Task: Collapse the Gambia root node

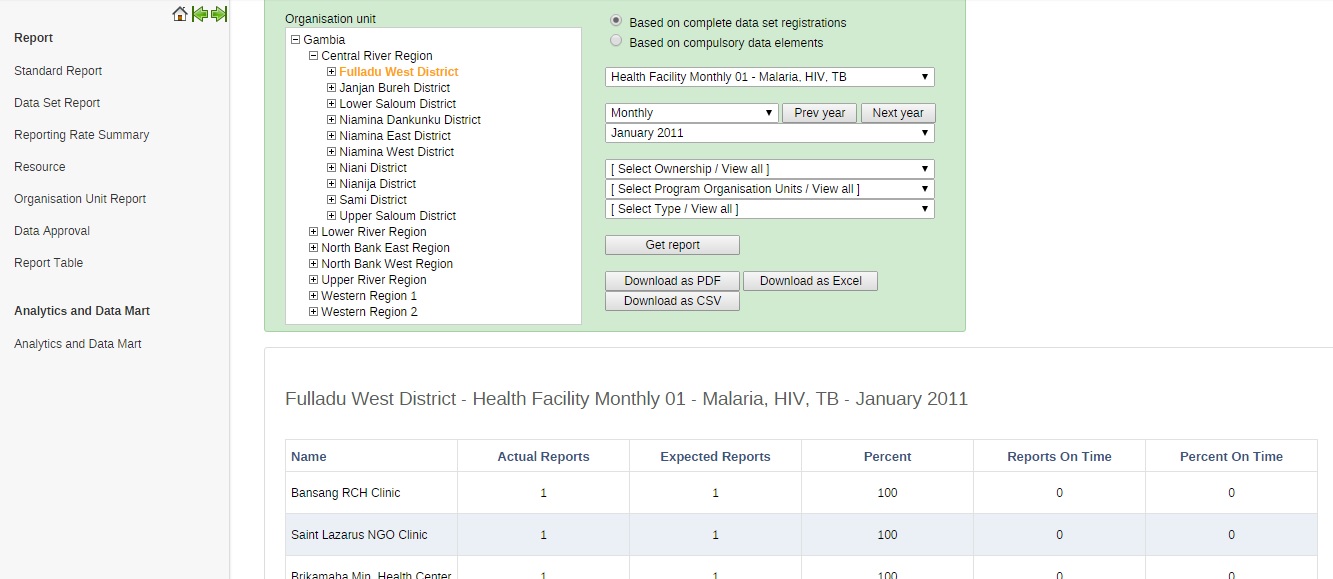Action: [295, 40]
